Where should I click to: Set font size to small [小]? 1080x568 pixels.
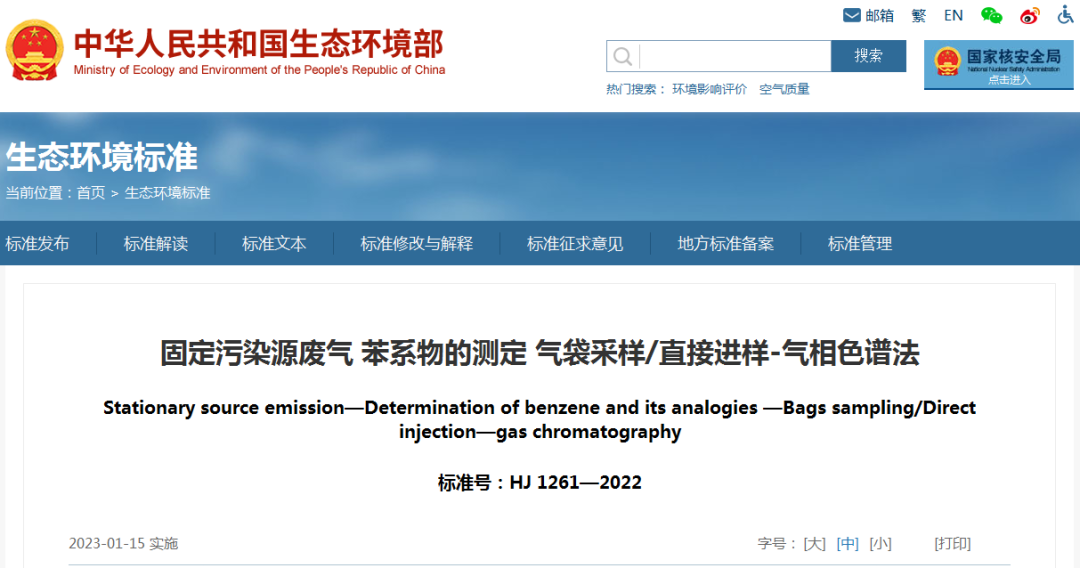[880, 544]
